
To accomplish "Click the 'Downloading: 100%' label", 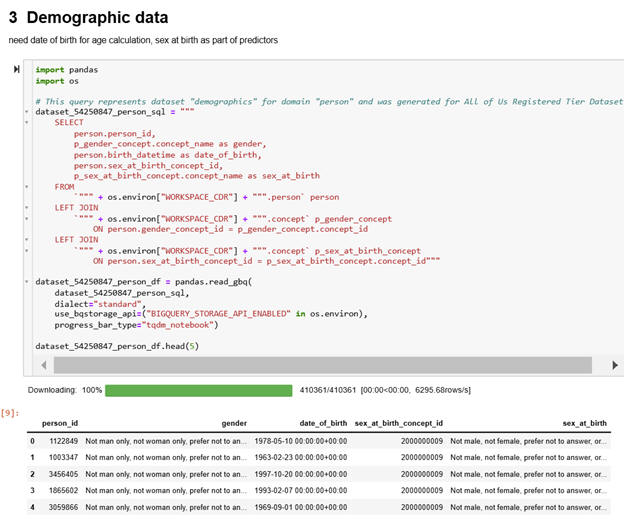I will [x=65, y=390].
